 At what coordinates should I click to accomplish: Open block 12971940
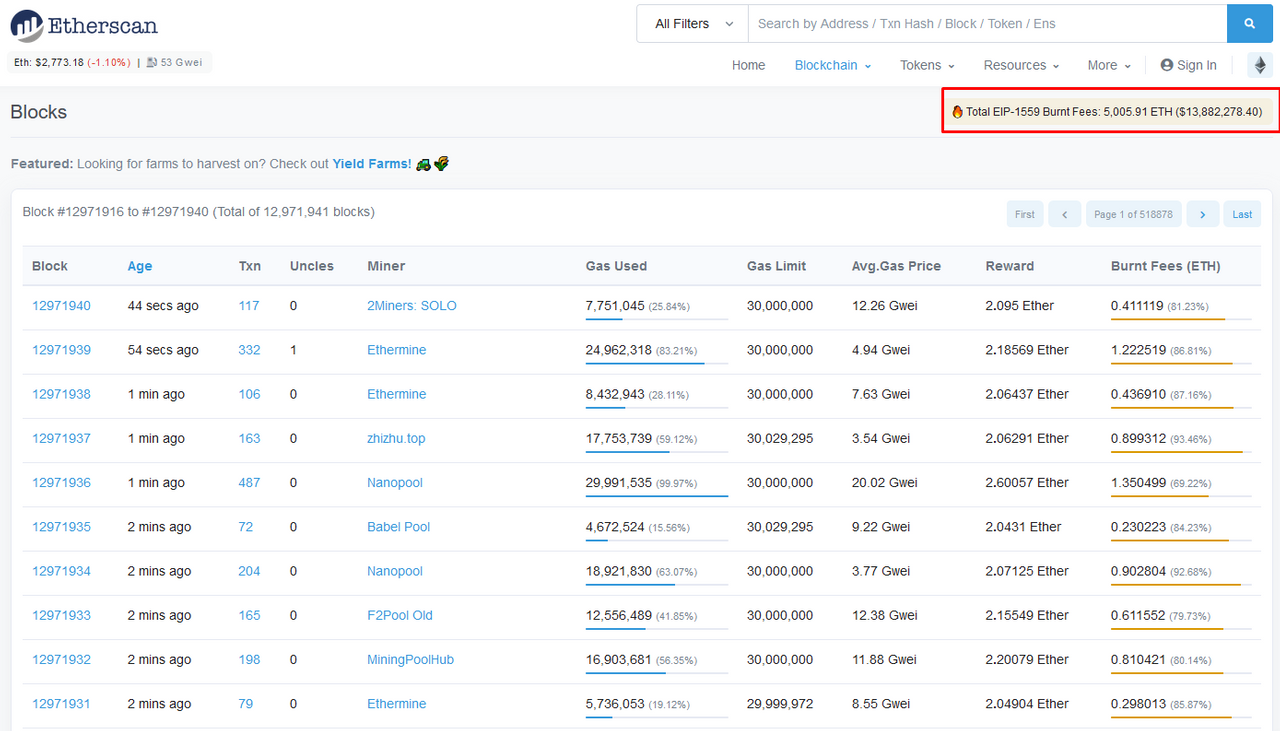coord(61,306)
